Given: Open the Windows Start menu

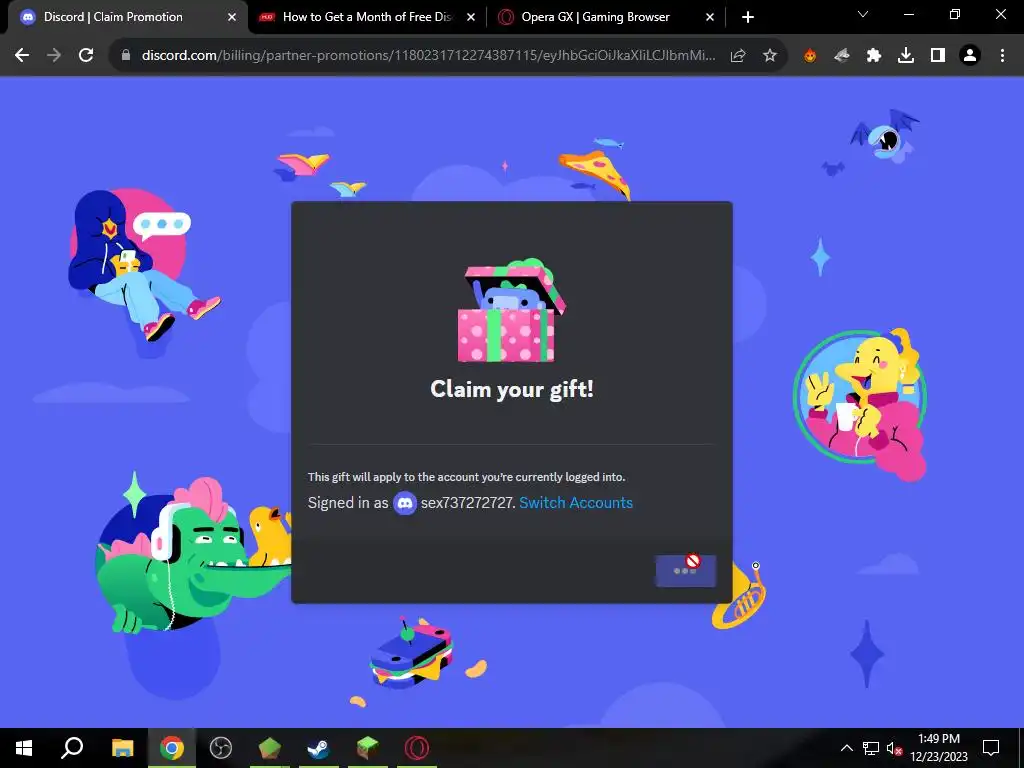Looking at the screenshot, I should pos(24,748).
